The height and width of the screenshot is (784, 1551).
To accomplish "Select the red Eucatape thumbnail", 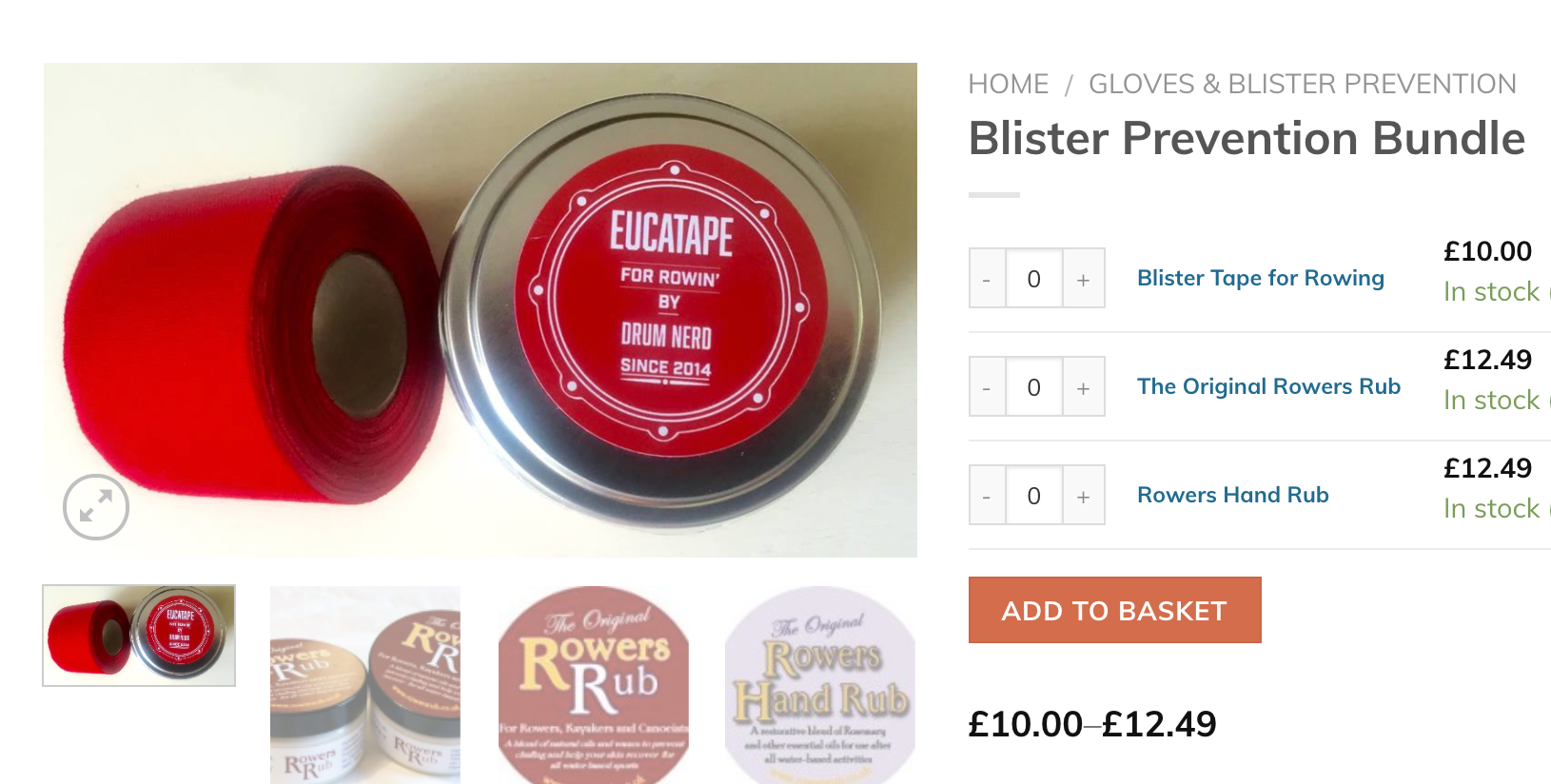I will click(139, 636).
